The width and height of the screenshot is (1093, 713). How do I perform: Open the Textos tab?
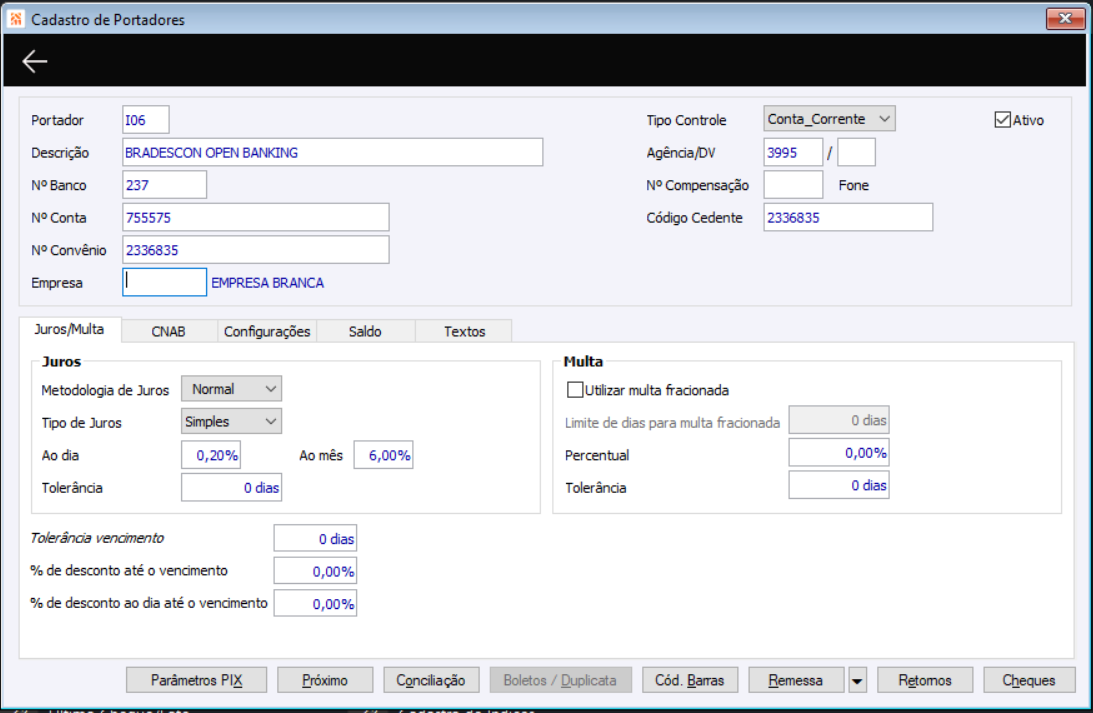464,331
